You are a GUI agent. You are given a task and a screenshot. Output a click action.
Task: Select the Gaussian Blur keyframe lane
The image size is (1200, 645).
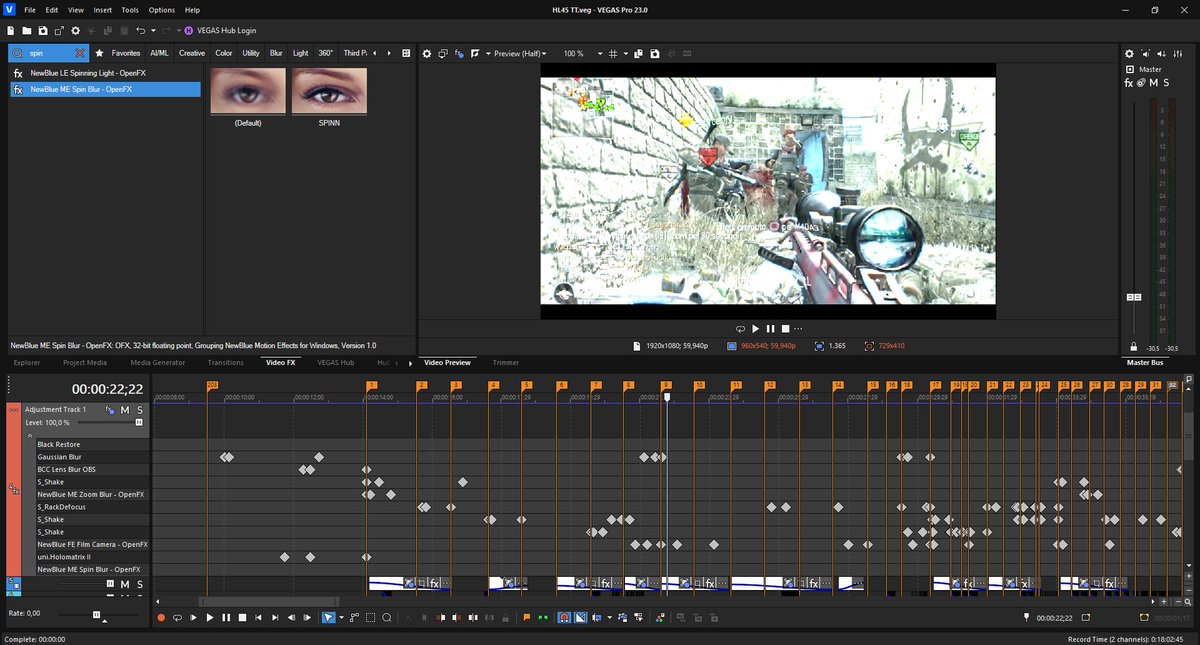(x=92, y=457)
